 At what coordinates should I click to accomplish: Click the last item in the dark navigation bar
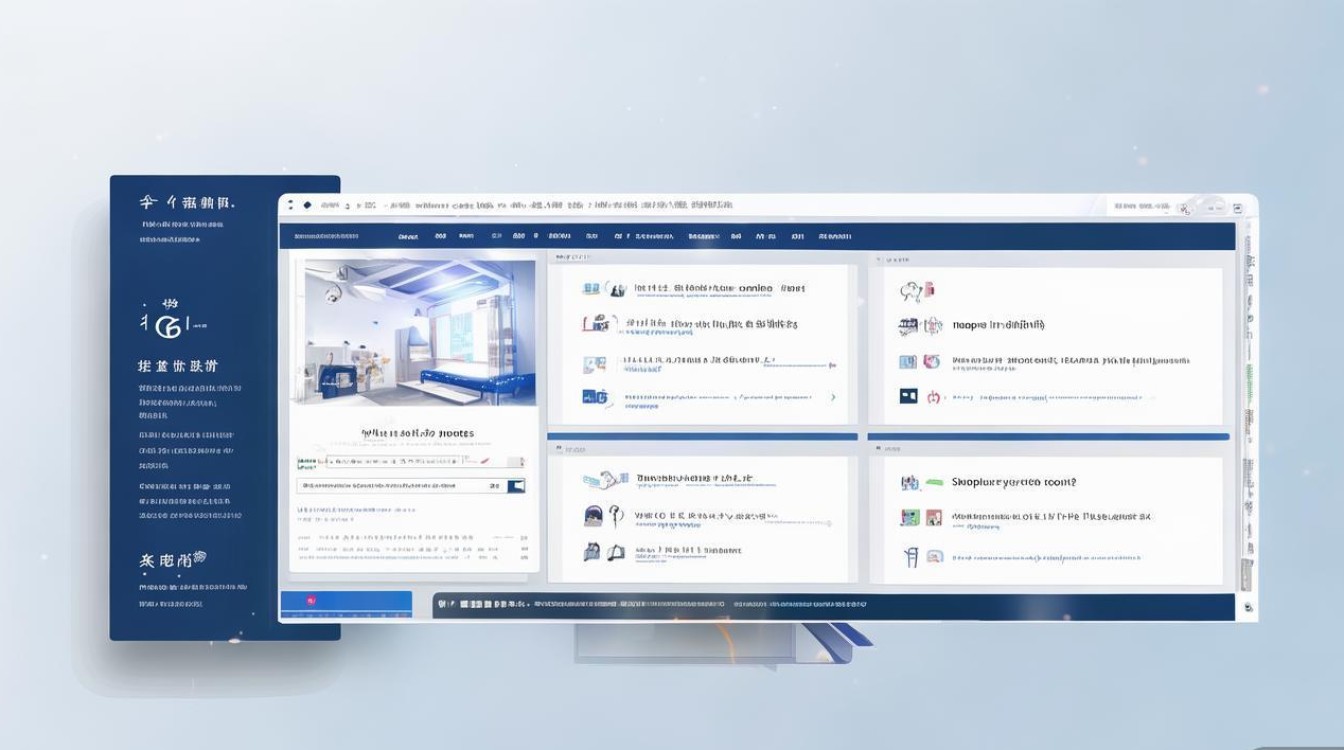click(x=834, y=237)
